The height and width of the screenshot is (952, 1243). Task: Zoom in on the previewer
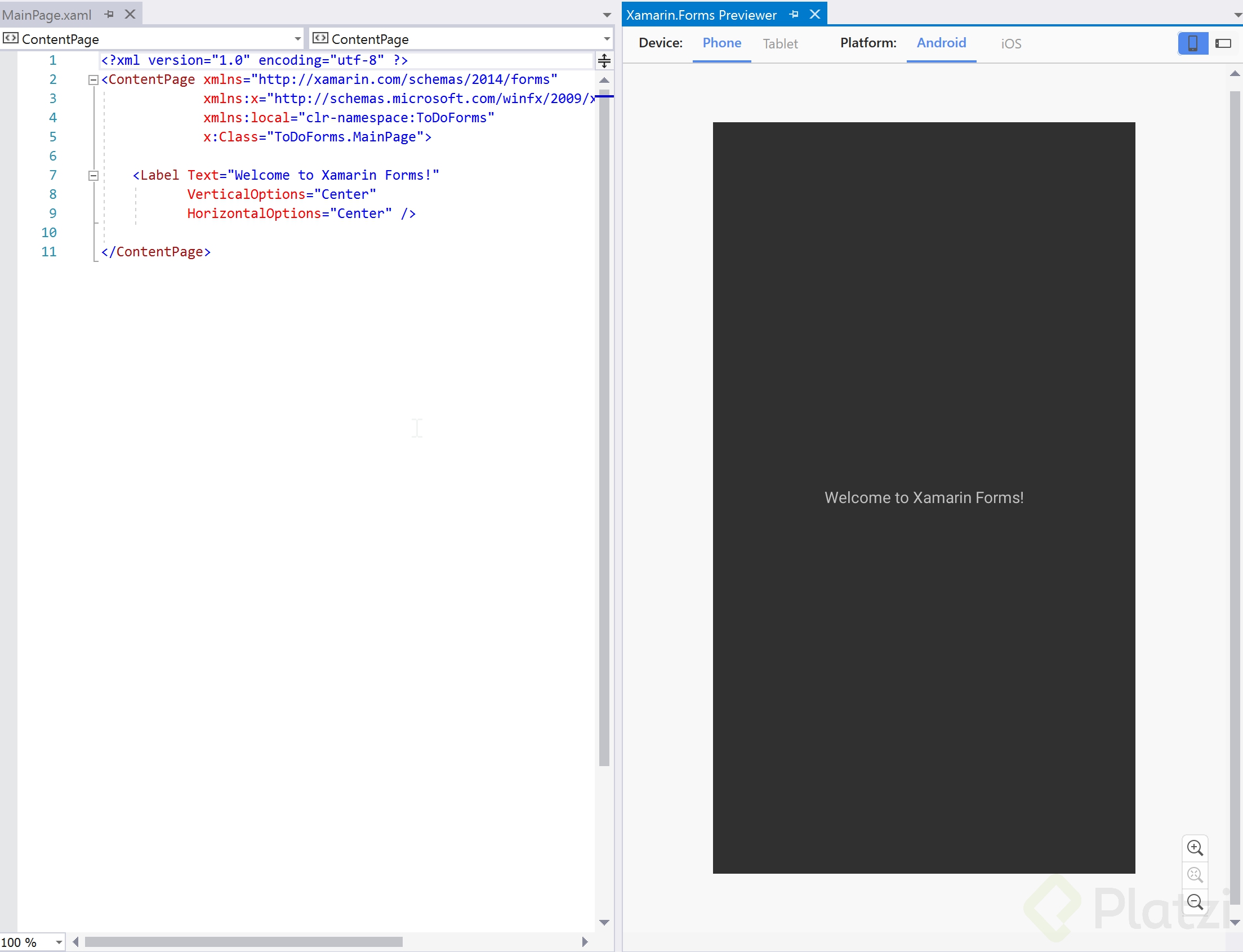[x=1196, y=848]
